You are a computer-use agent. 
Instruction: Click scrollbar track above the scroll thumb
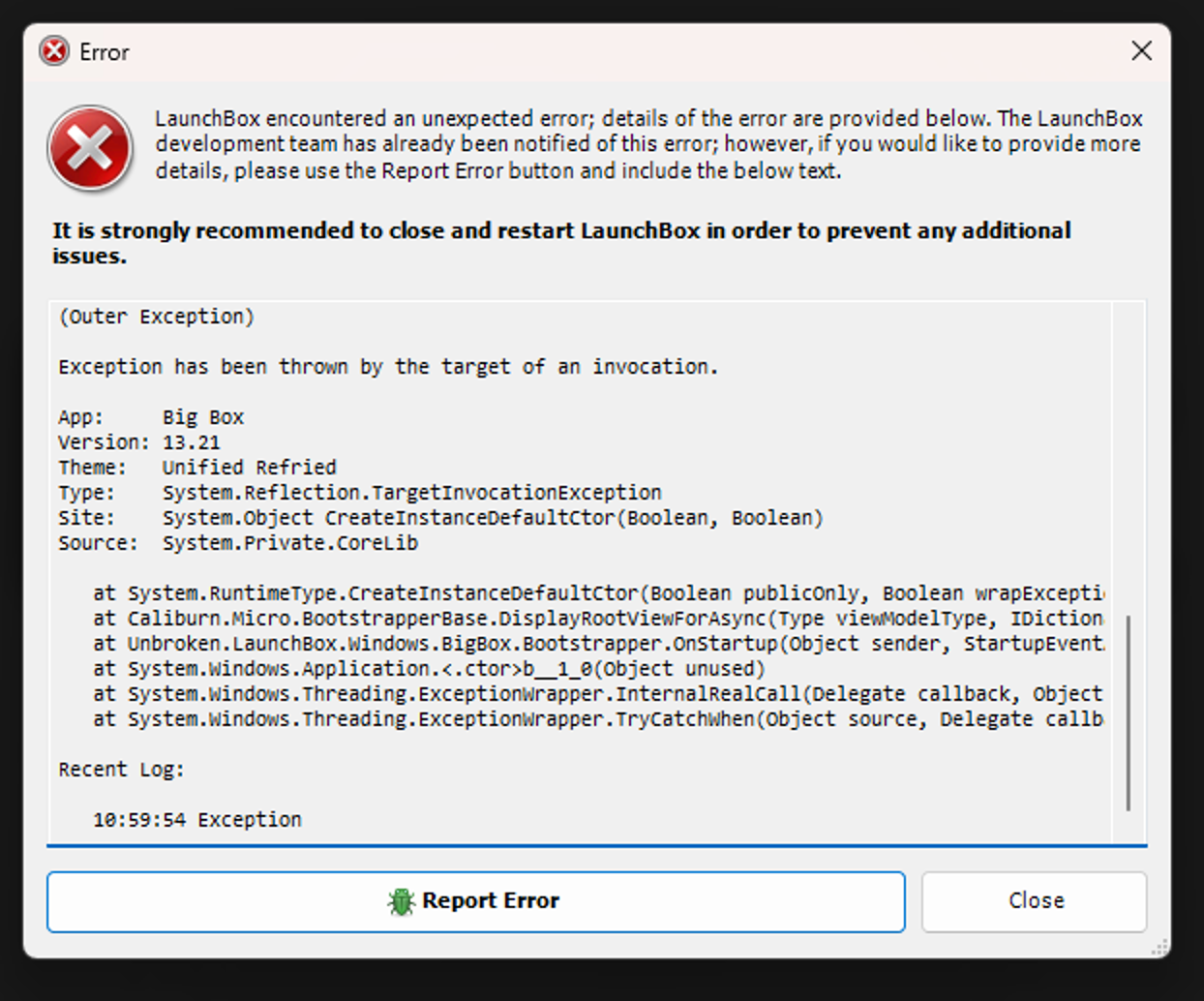(x=1129, y=457)
